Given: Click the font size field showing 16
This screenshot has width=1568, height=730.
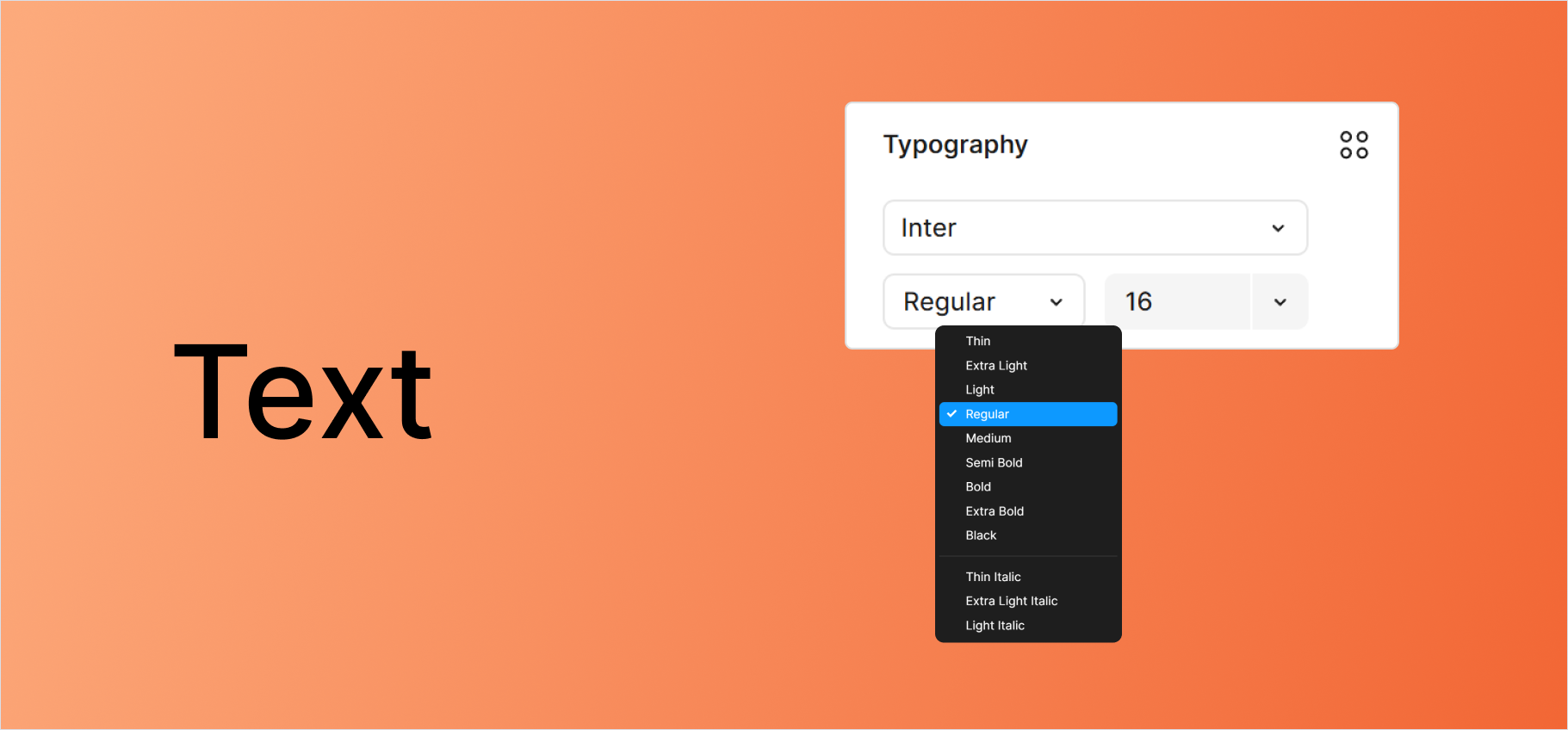Looking at the screenshot, I should [1176, 302].
